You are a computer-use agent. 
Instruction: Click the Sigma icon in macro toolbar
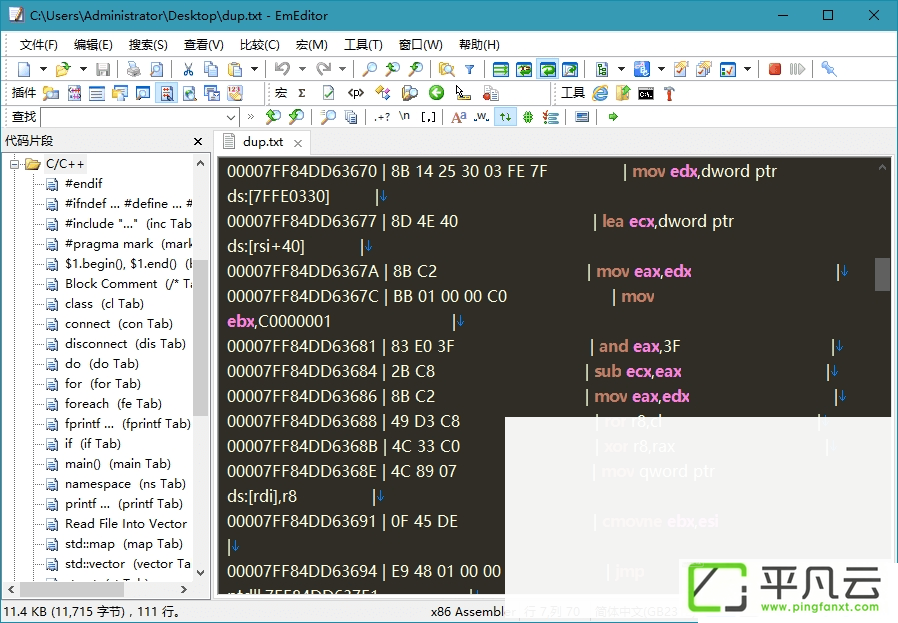[x=302, y=93]
